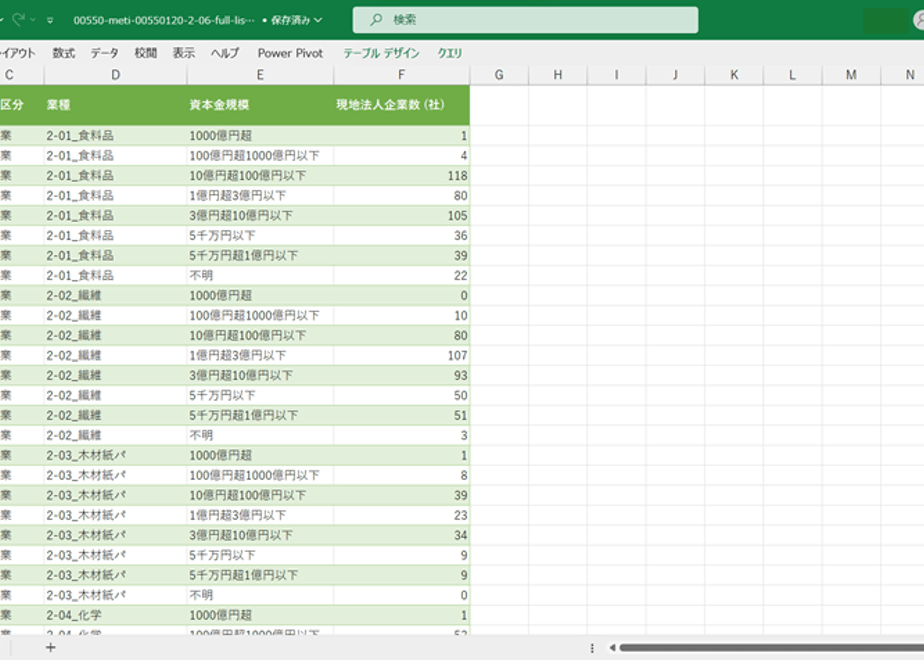The width and height of the screenshot is (924, 660).
Task: Click the magnifier icon in search box
Action: (x=376, y=20)
